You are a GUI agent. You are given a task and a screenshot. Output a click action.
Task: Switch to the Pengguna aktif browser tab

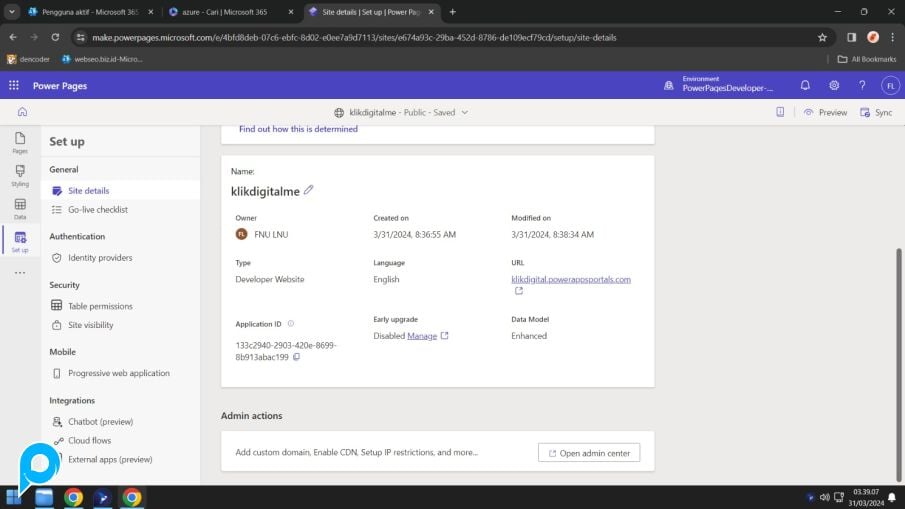coord(84,12)
